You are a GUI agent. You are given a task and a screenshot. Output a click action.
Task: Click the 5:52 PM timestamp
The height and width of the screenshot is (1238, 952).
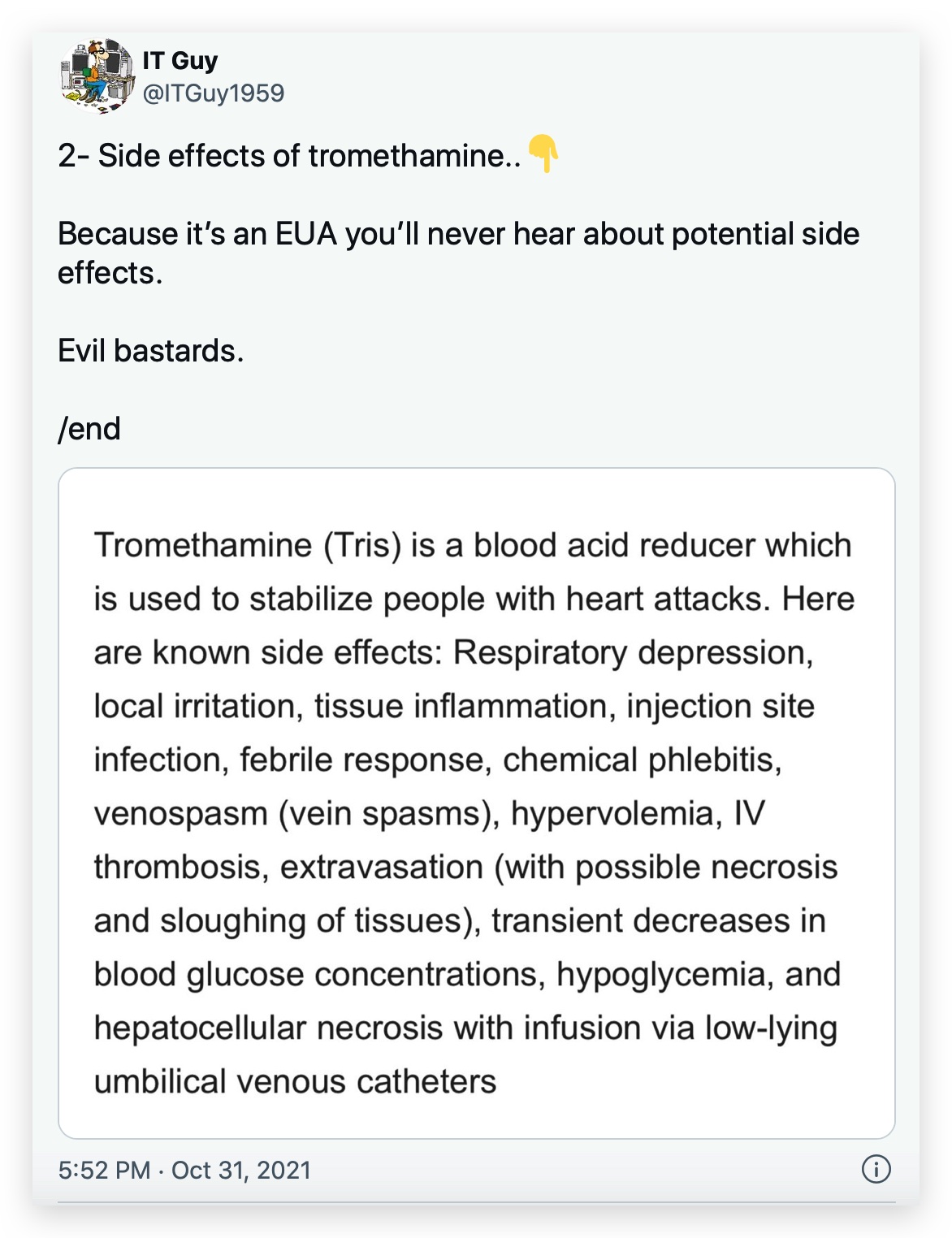(x=104, y=1170)
